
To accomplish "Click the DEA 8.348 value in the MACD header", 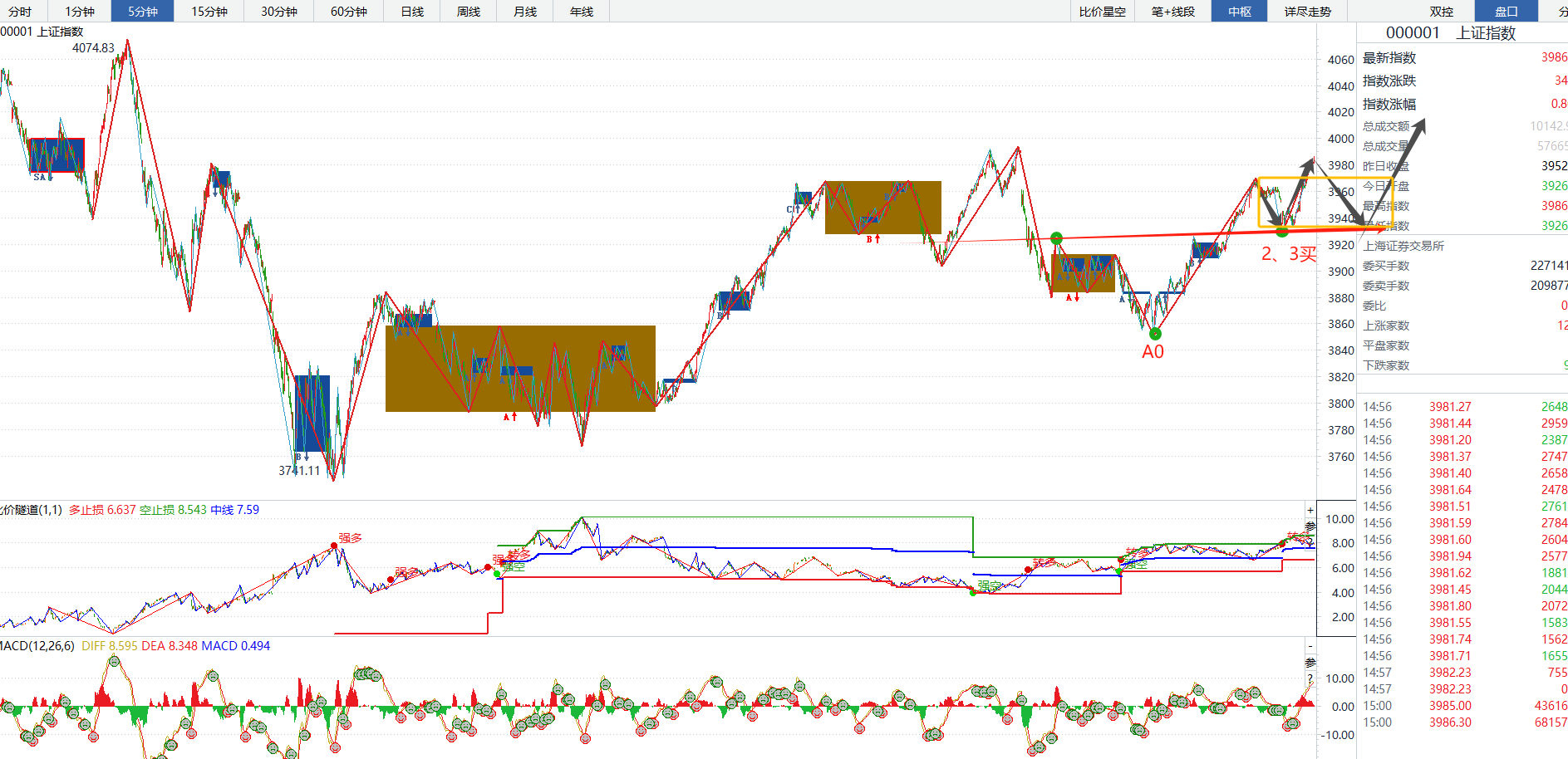I will (170, 646).
